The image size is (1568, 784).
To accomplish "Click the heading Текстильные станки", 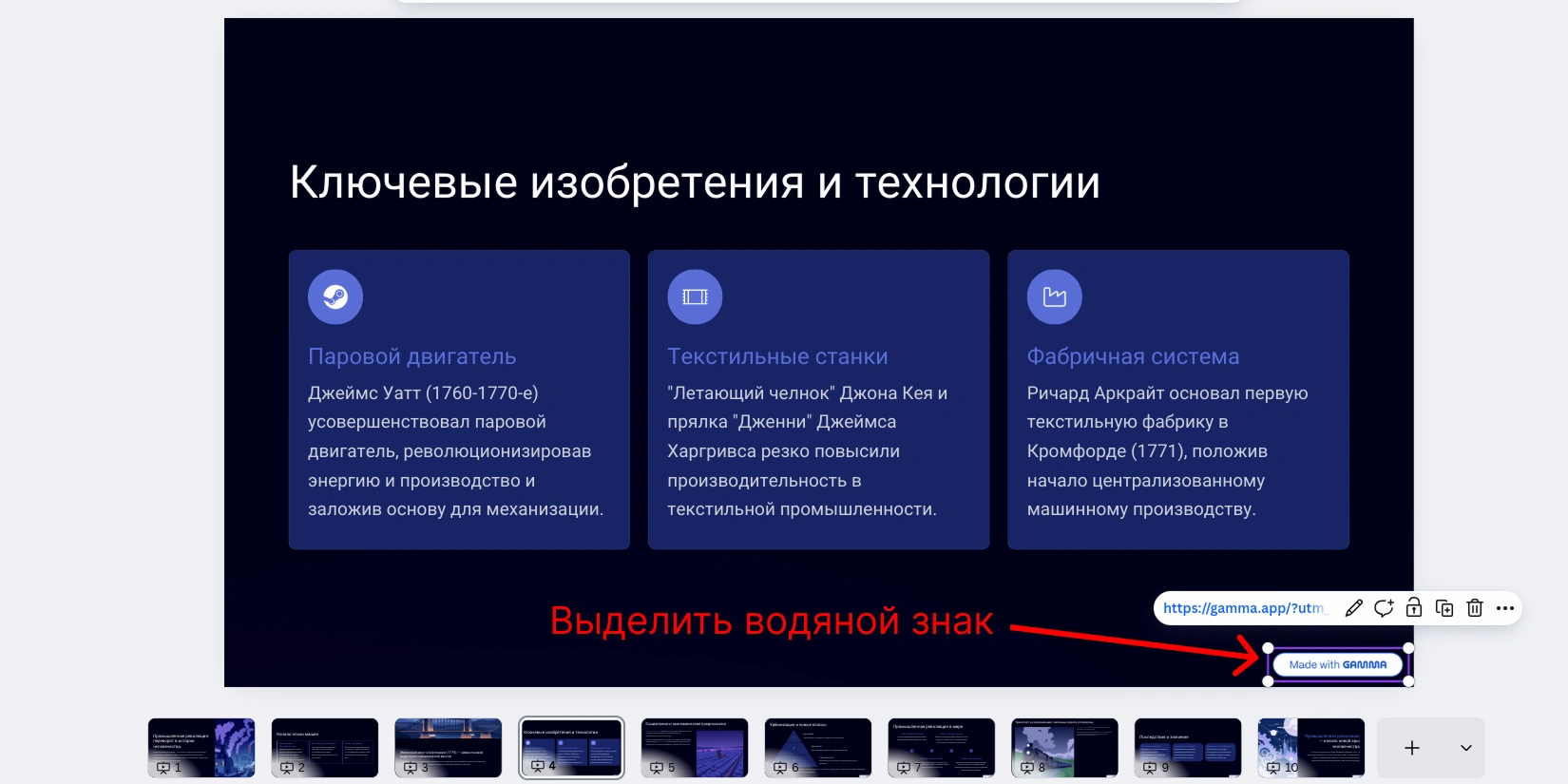I will (x=777, y=356).
